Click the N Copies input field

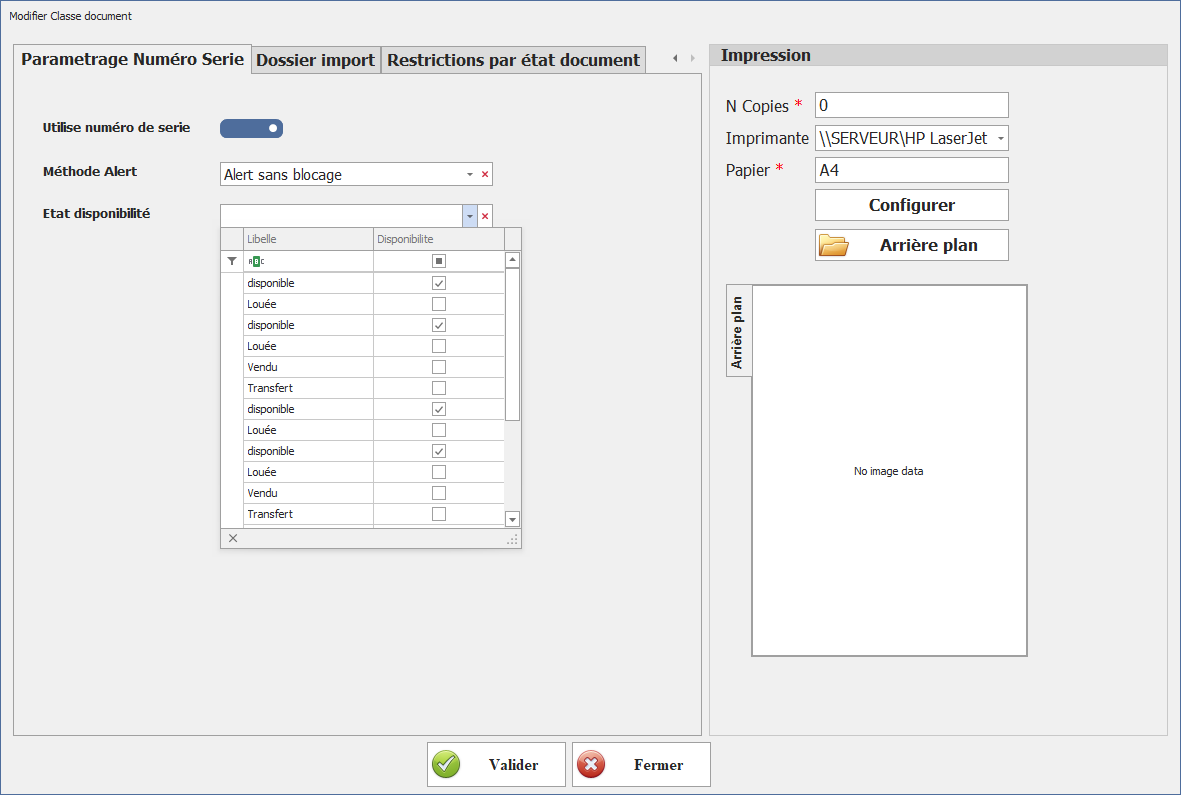click(911, 105)
